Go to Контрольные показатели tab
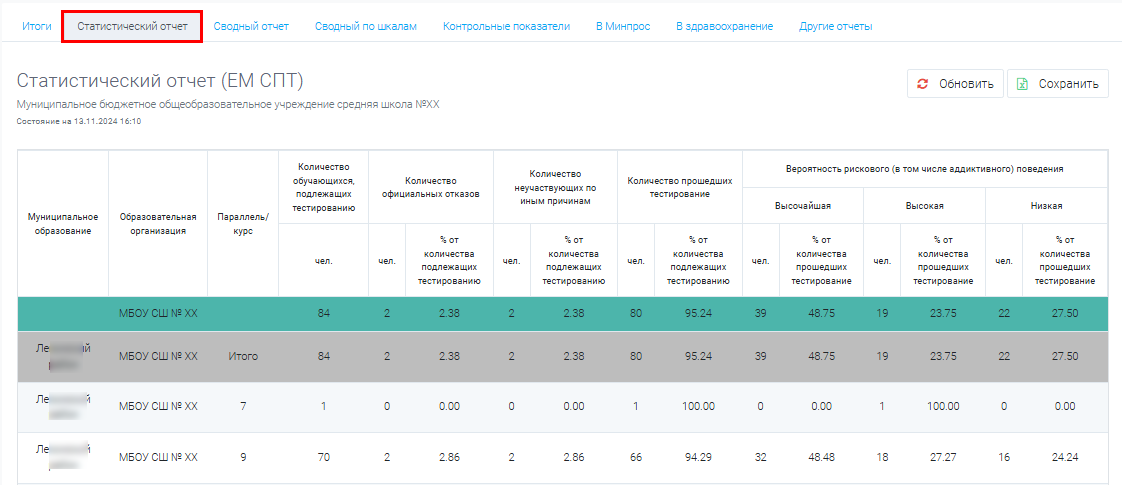The width and height of the screenshot is (1122, 485). [x=507, y=26]
